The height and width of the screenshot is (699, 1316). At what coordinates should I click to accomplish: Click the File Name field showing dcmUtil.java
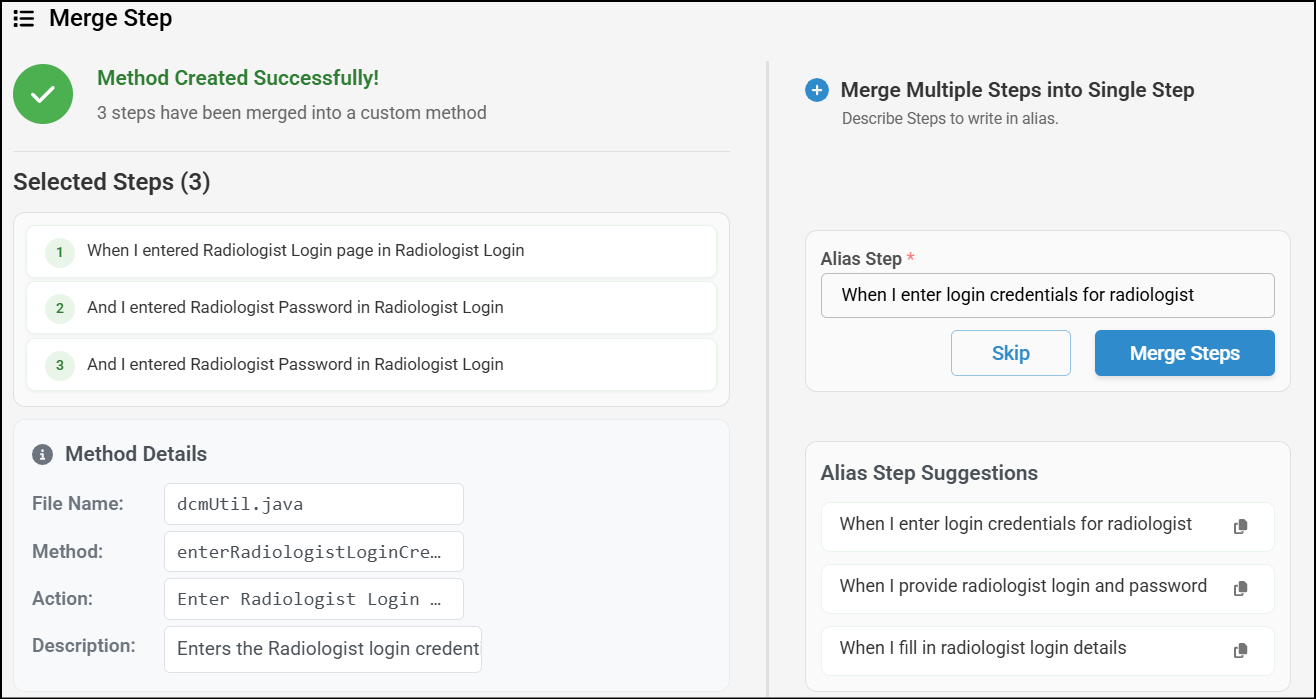click(313, 504)
